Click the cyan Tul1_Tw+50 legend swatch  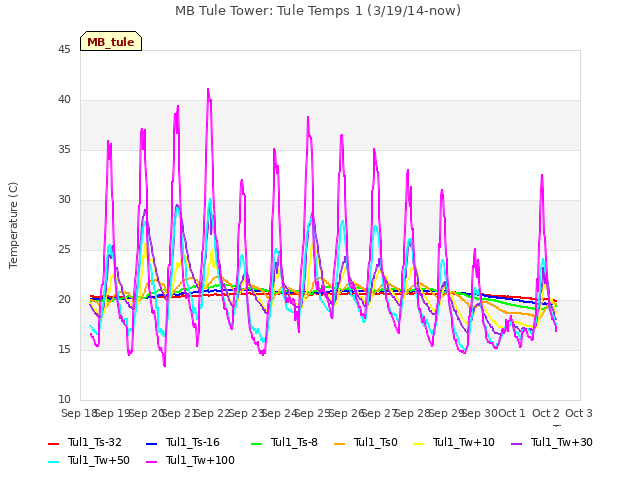(x=53, y=462)
